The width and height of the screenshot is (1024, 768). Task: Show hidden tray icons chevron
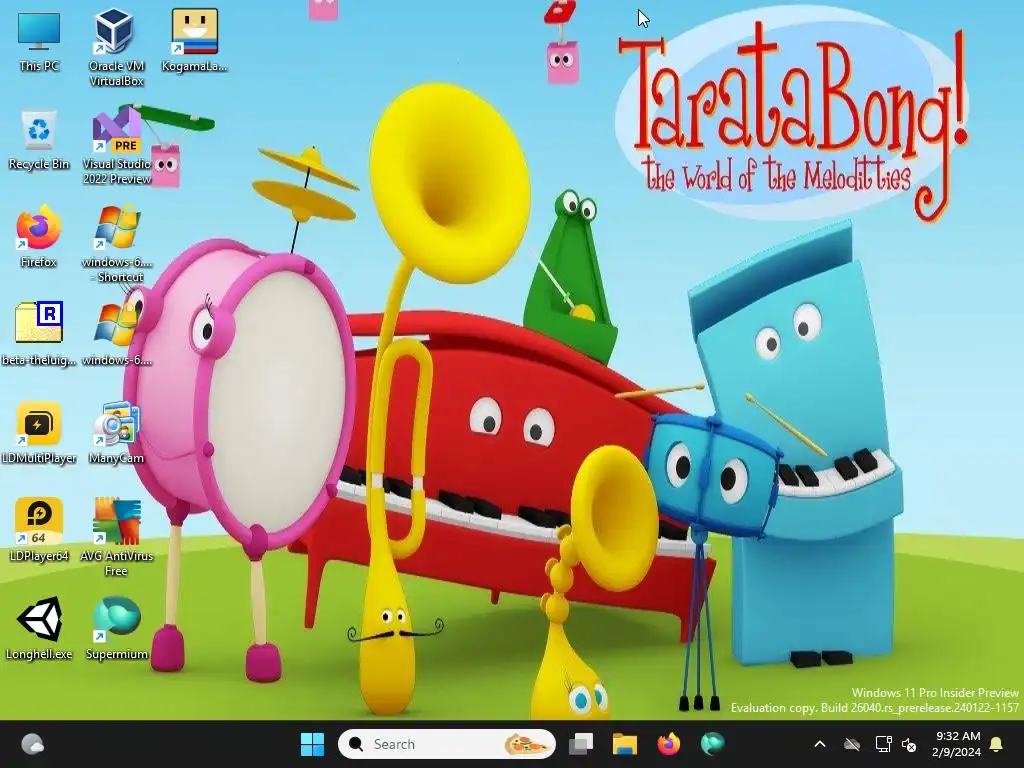click(820, 744)
